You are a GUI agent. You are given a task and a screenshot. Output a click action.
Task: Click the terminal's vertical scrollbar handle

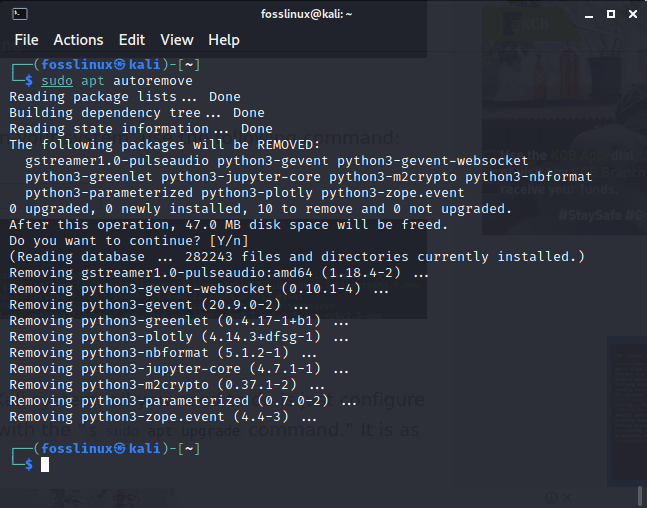[640, 495]
